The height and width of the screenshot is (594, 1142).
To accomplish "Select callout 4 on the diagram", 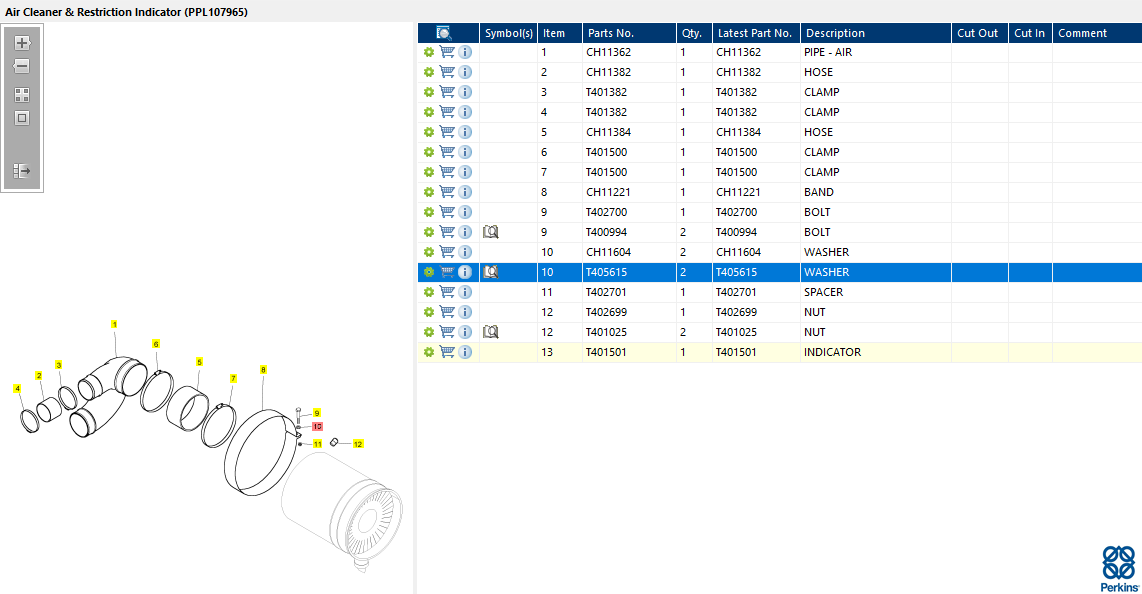I will [x=17, y=389].
